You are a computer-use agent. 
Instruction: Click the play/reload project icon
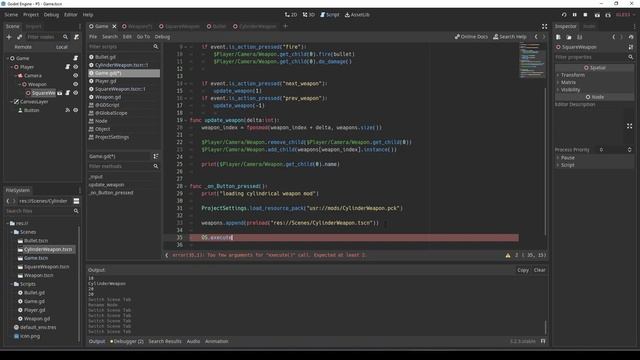point(564,15)
